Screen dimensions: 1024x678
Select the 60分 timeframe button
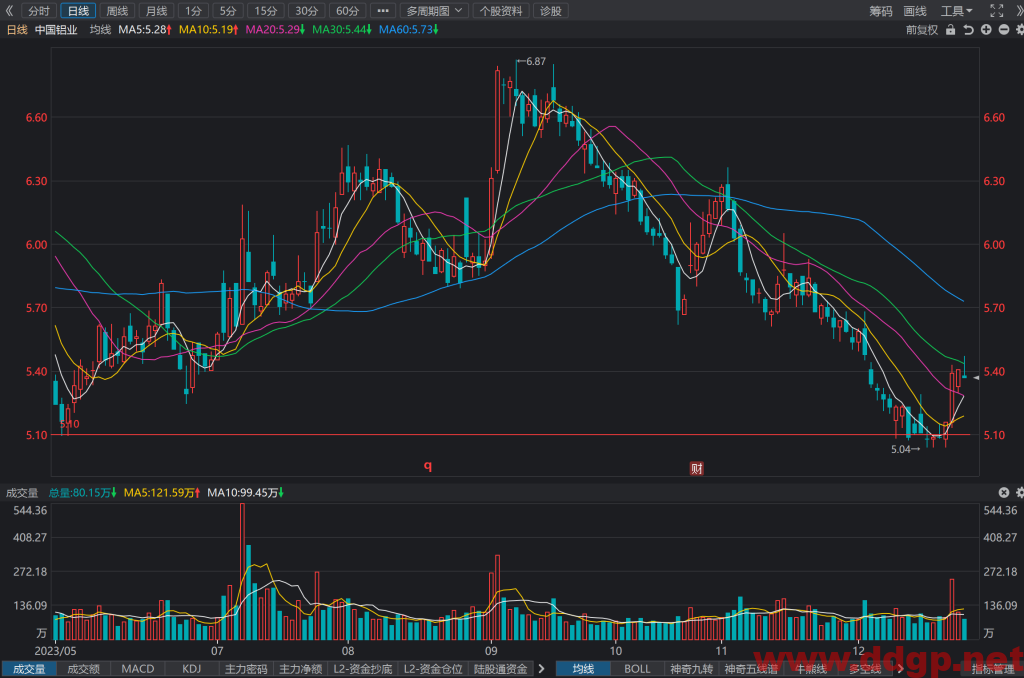point(347,10)
